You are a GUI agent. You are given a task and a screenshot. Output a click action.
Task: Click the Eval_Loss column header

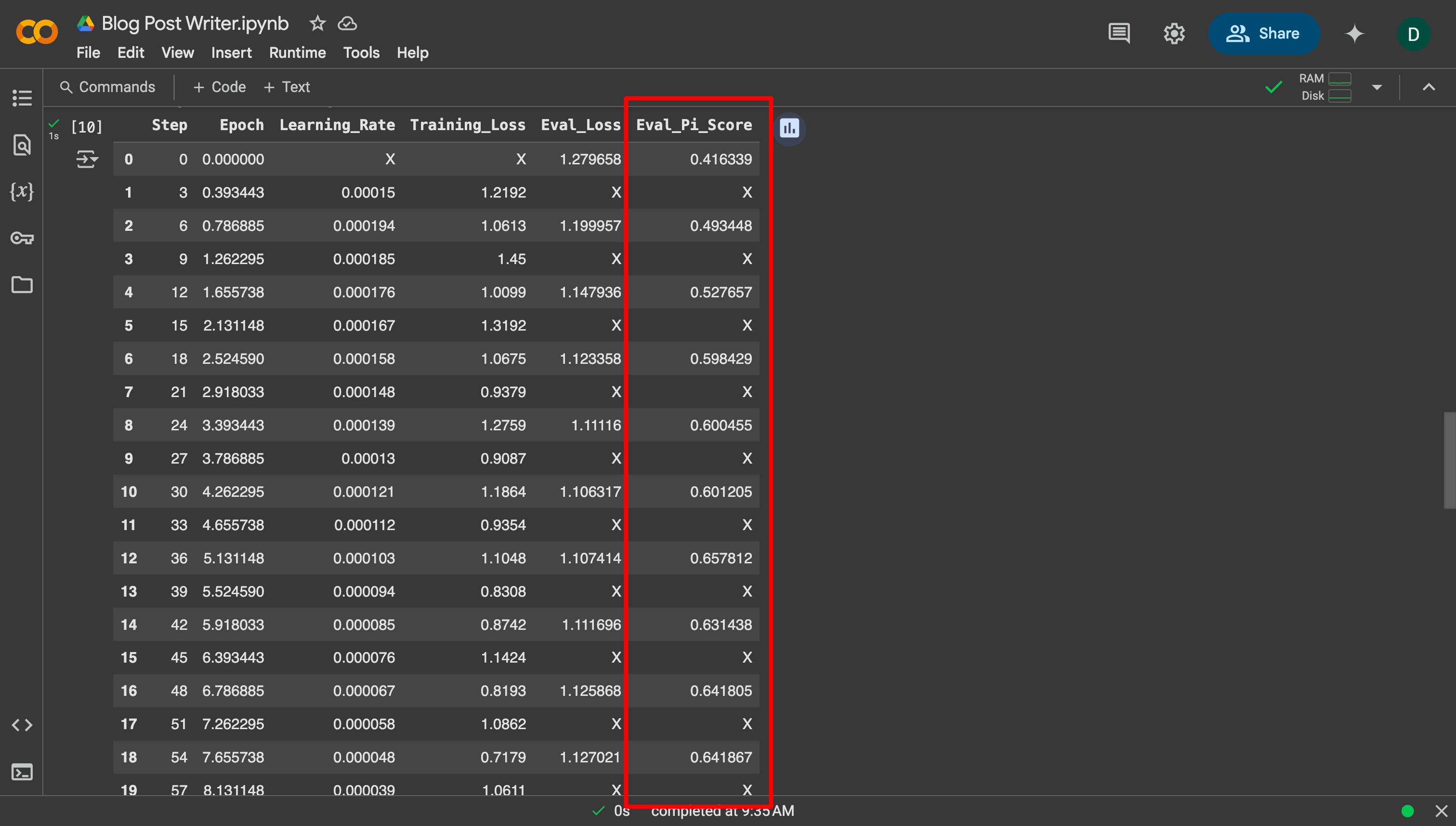coord(580,125)
